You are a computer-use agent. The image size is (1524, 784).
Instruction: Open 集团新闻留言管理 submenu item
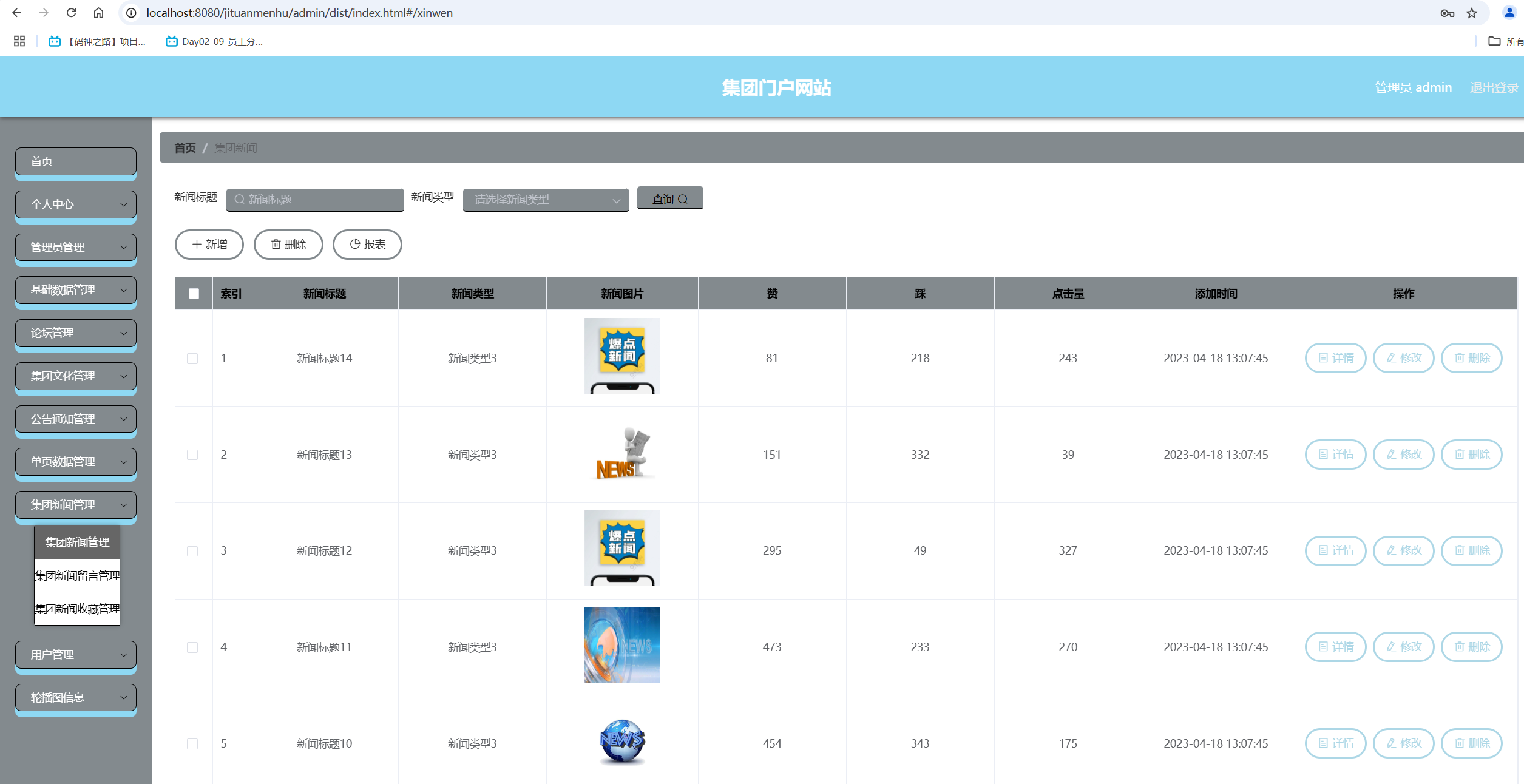pos(77,575)
